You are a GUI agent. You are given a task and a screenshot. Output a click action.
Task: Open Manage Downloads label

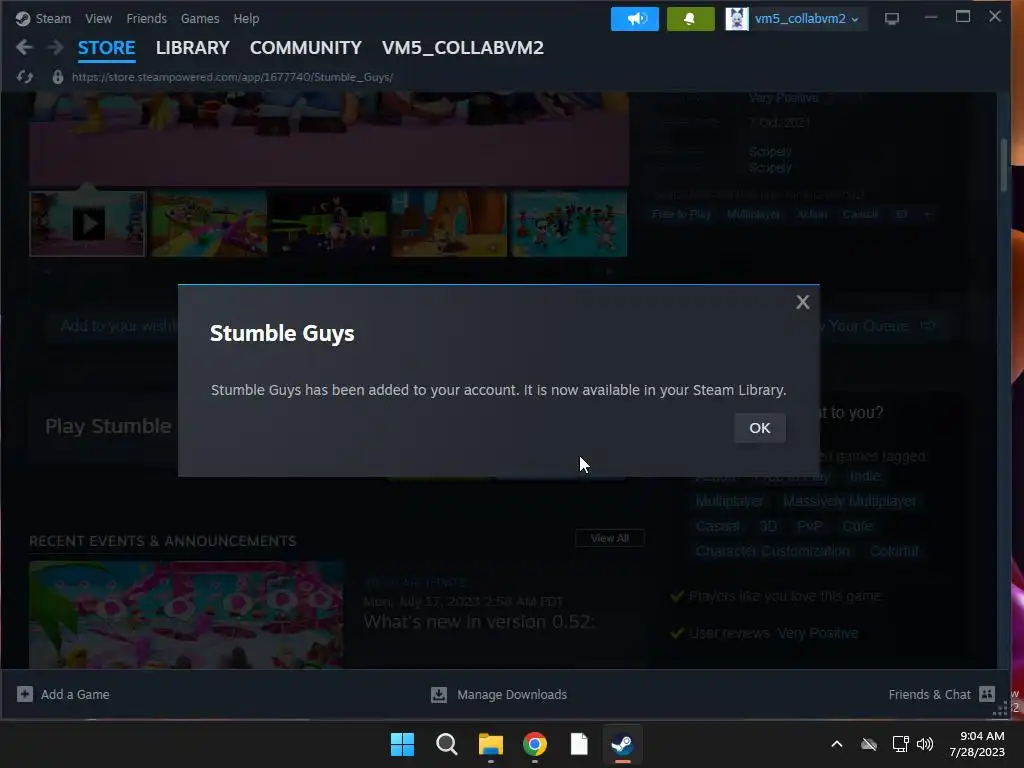(512, 695)
